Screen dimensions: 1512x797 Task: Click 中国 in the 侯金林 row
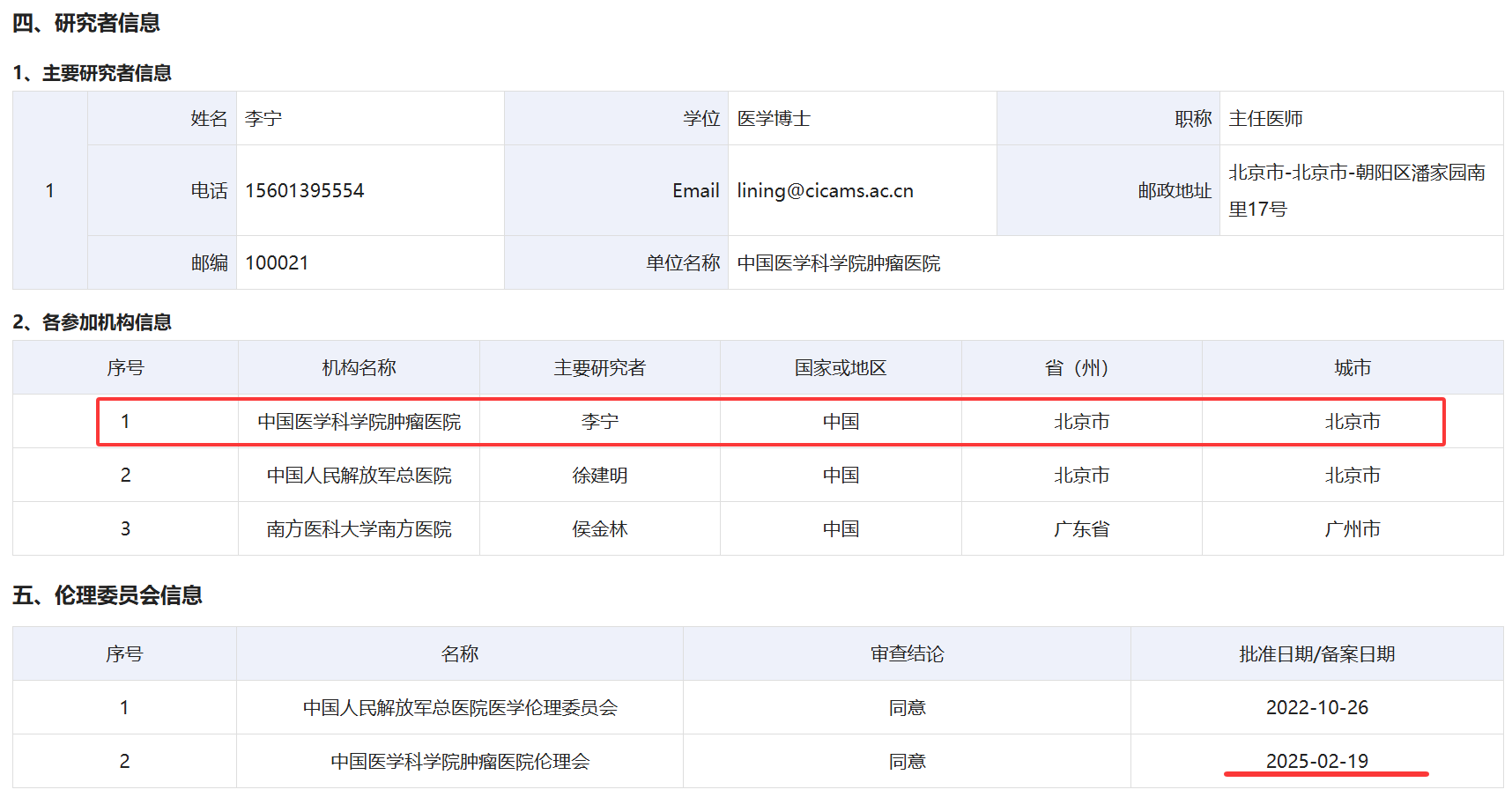tap(841, 528)
